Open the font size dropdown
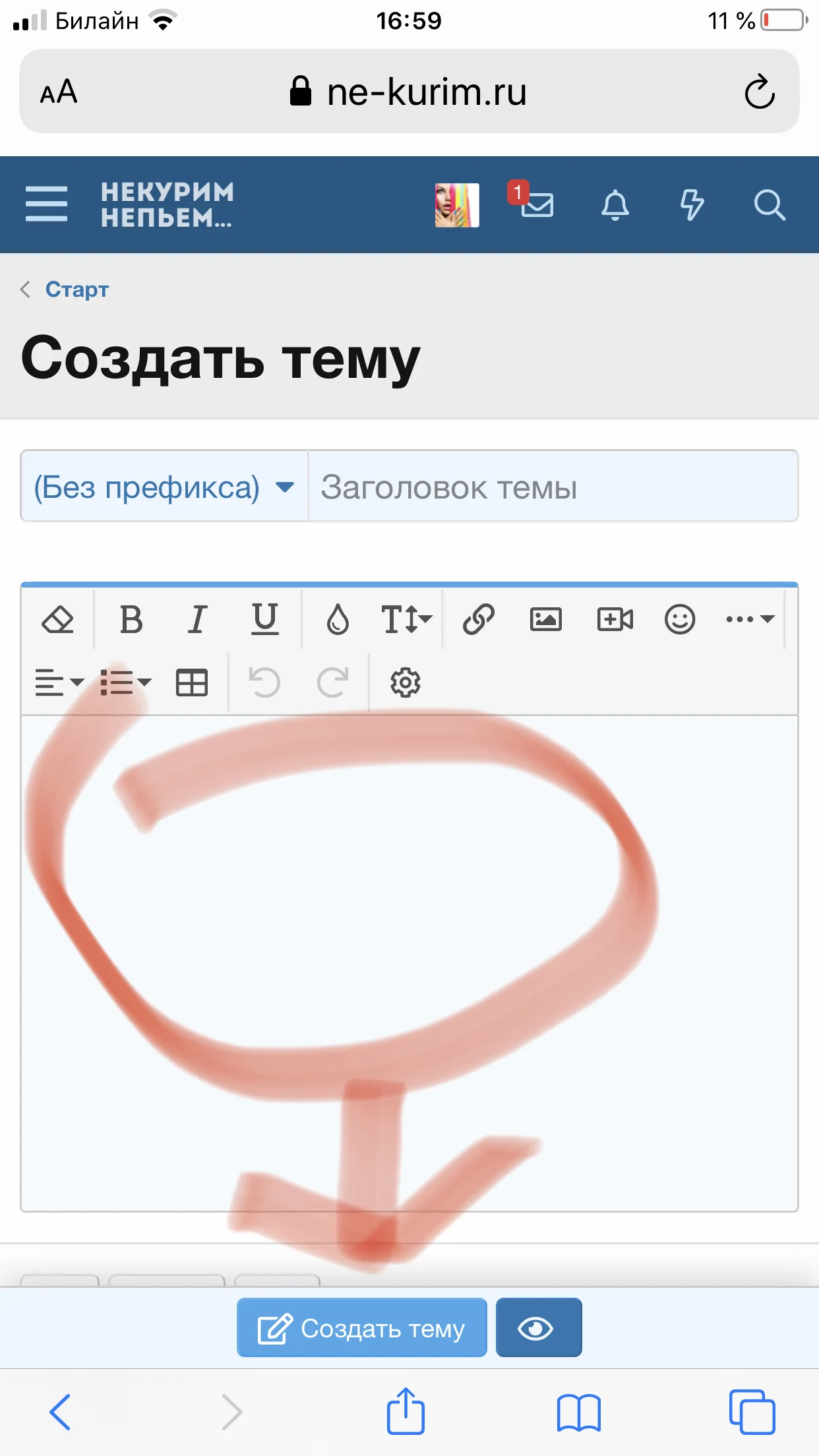This screenshot has width=819, height=1456. coord(406,619)
